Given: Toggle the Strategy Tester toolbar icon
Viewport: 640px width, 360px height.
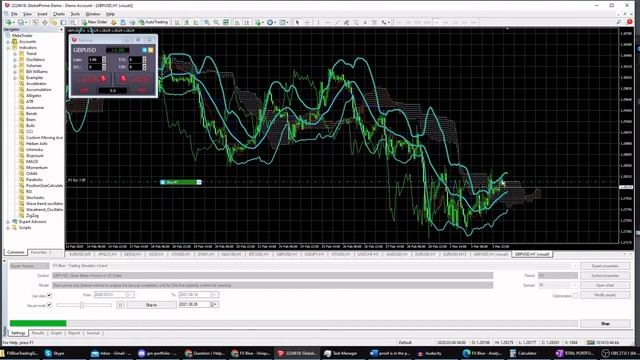Looking at the screenshot, I should click(73, 22).
